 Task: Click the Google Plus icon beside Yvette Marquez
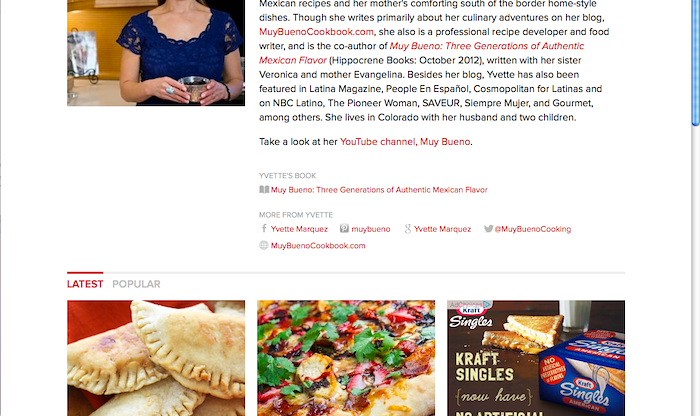click(408, 229)
